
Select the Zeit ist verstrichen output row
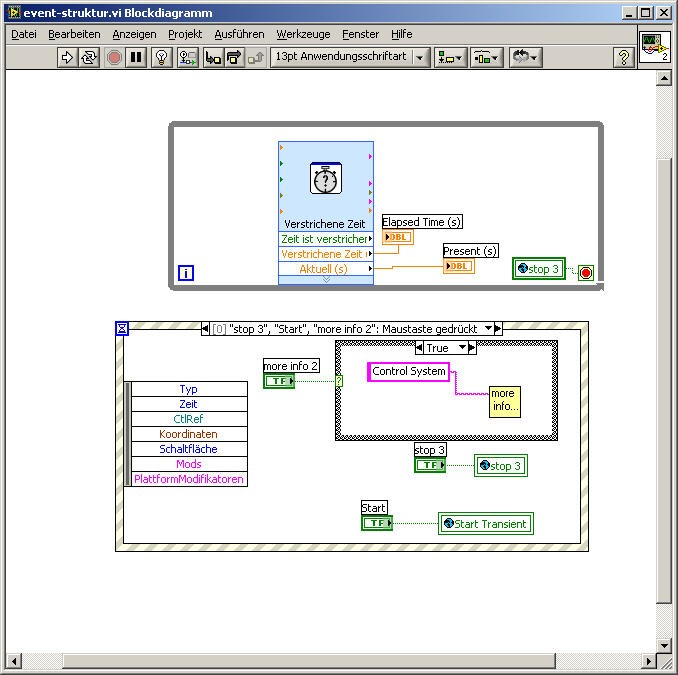pyautogui.click(x=326, y=239)
